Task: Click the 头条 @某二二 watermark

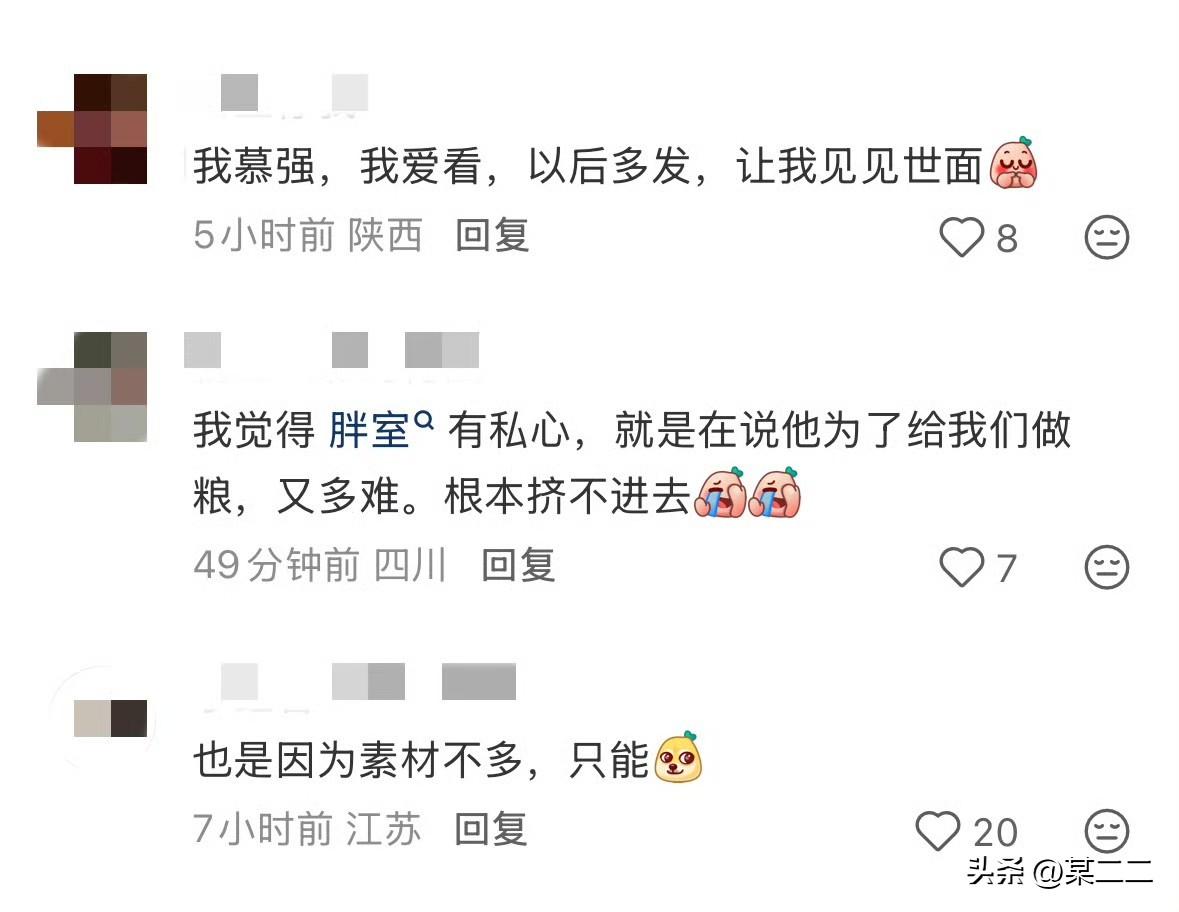Action: [x=1059, y=872]
